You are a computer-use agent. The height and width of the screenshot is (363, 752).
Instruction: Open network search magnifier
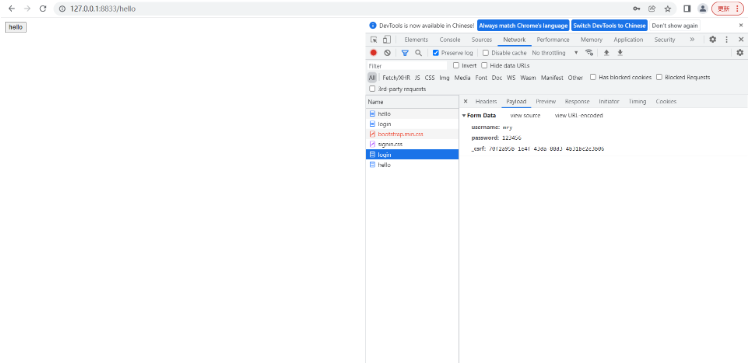coord(418,53)
